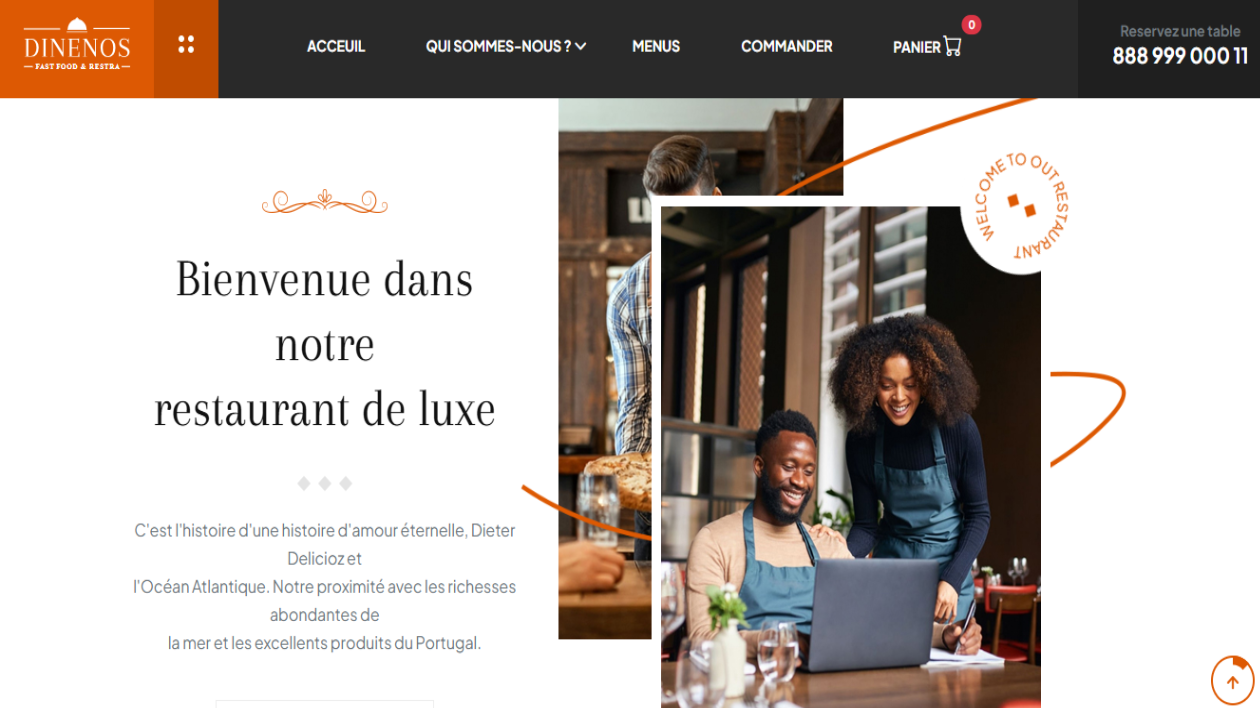Click the shopping cart icon
Image resolution: width=1260 pixels, height=708 pixels.
(x=952, y=46)
